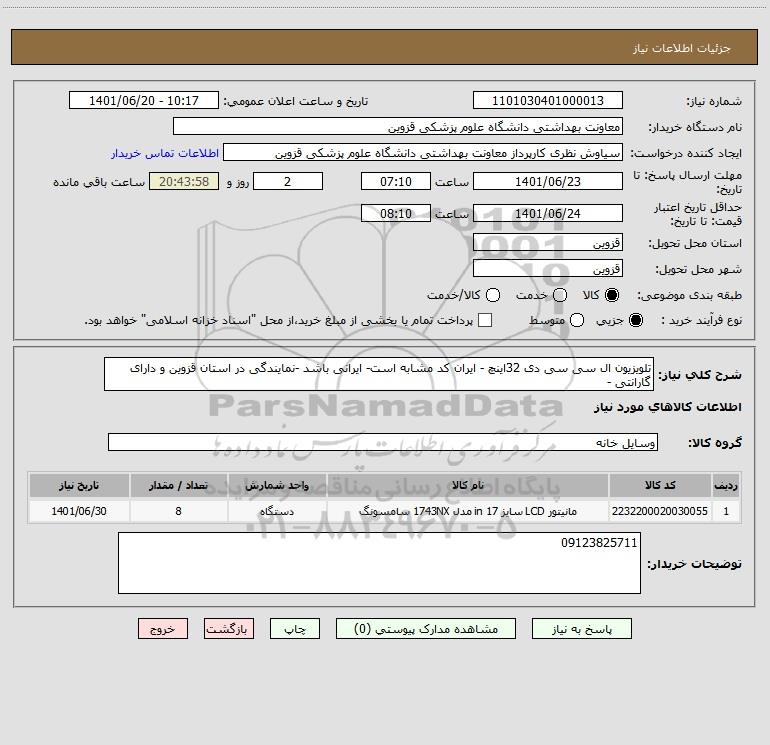Click the general need description text box
Screen dimensions: 770x745
tap(379, 374)
